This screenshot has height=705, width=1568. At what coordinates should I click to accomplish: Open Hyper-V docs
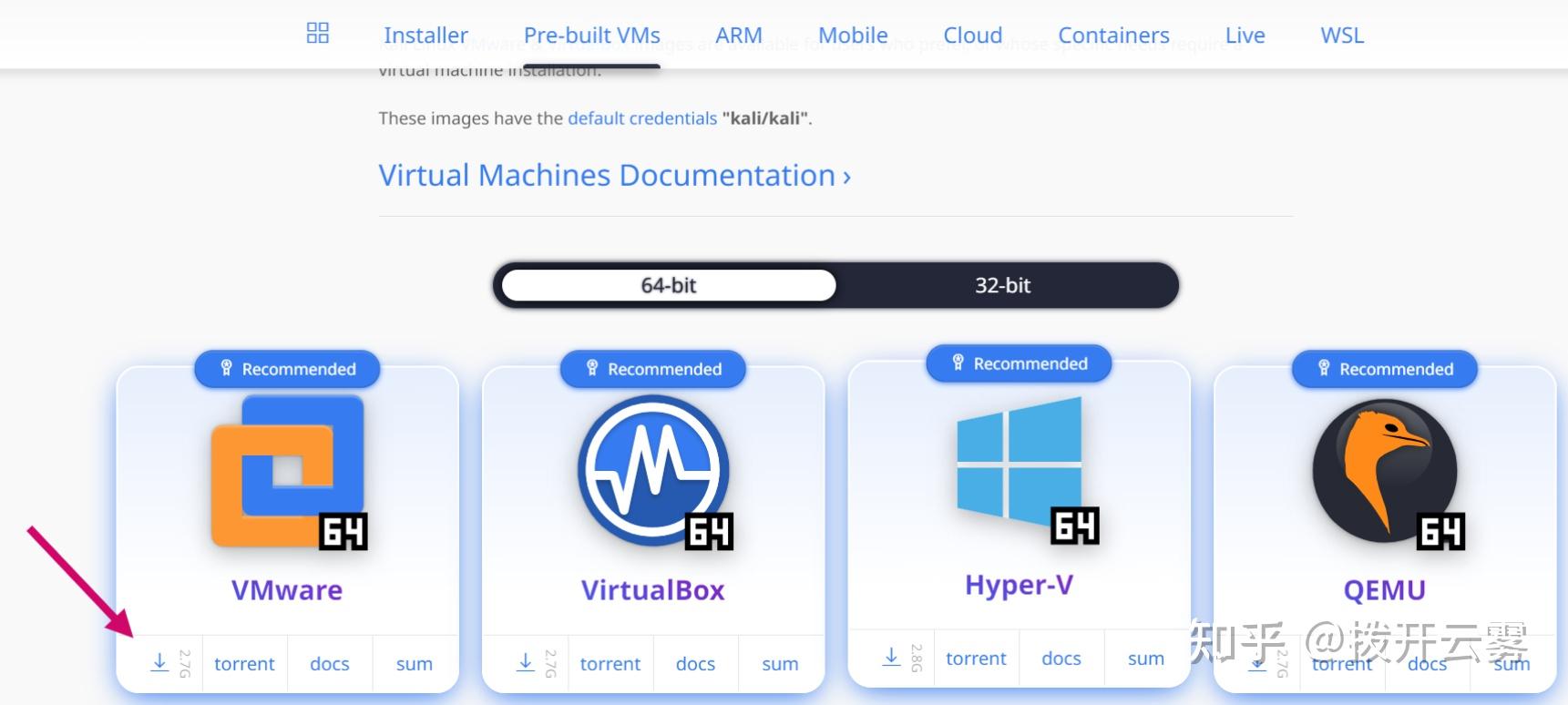pyautogui.click(x=1061, y=659)
